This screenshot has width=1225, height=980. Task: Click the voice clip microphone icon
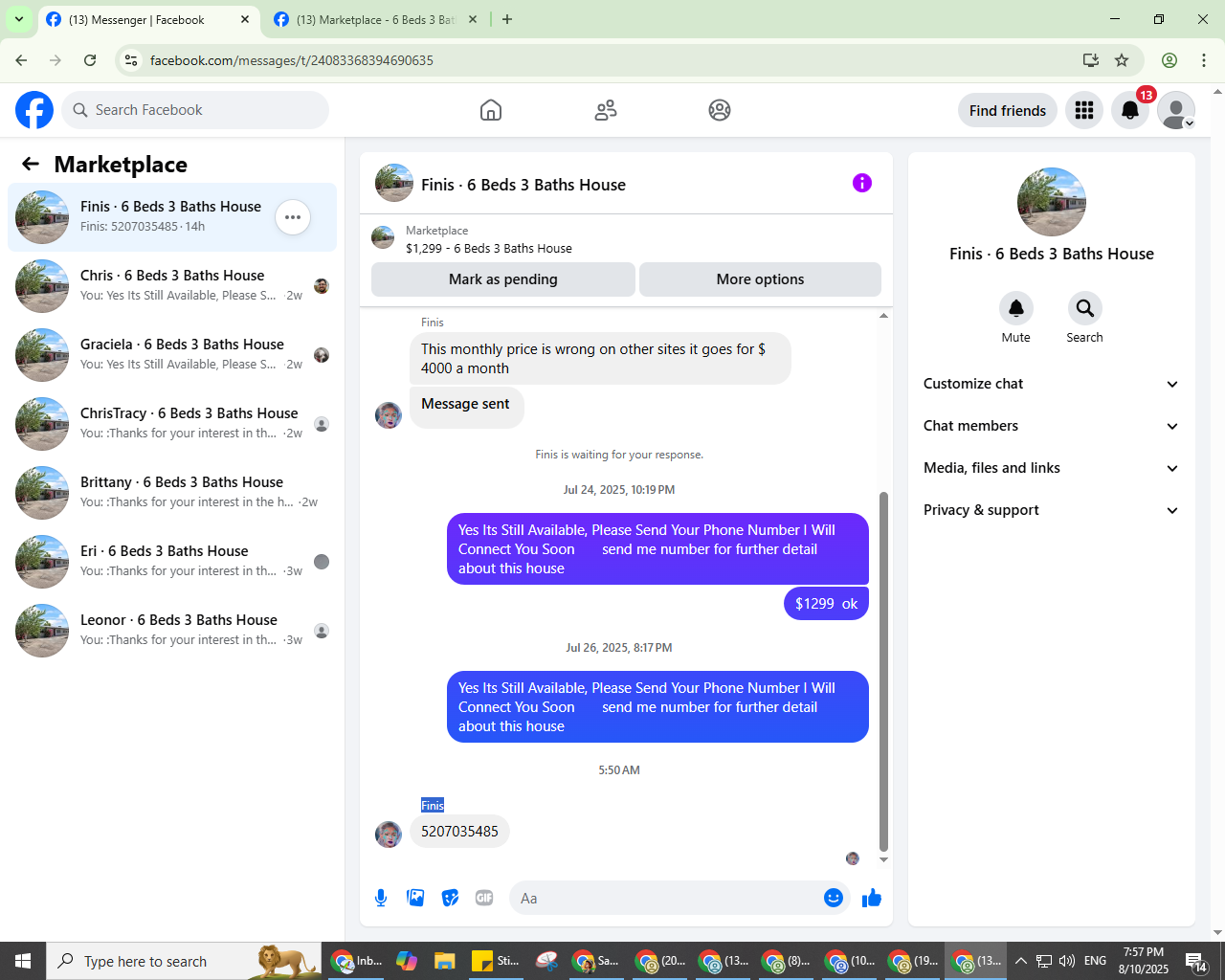coord(381,898)
